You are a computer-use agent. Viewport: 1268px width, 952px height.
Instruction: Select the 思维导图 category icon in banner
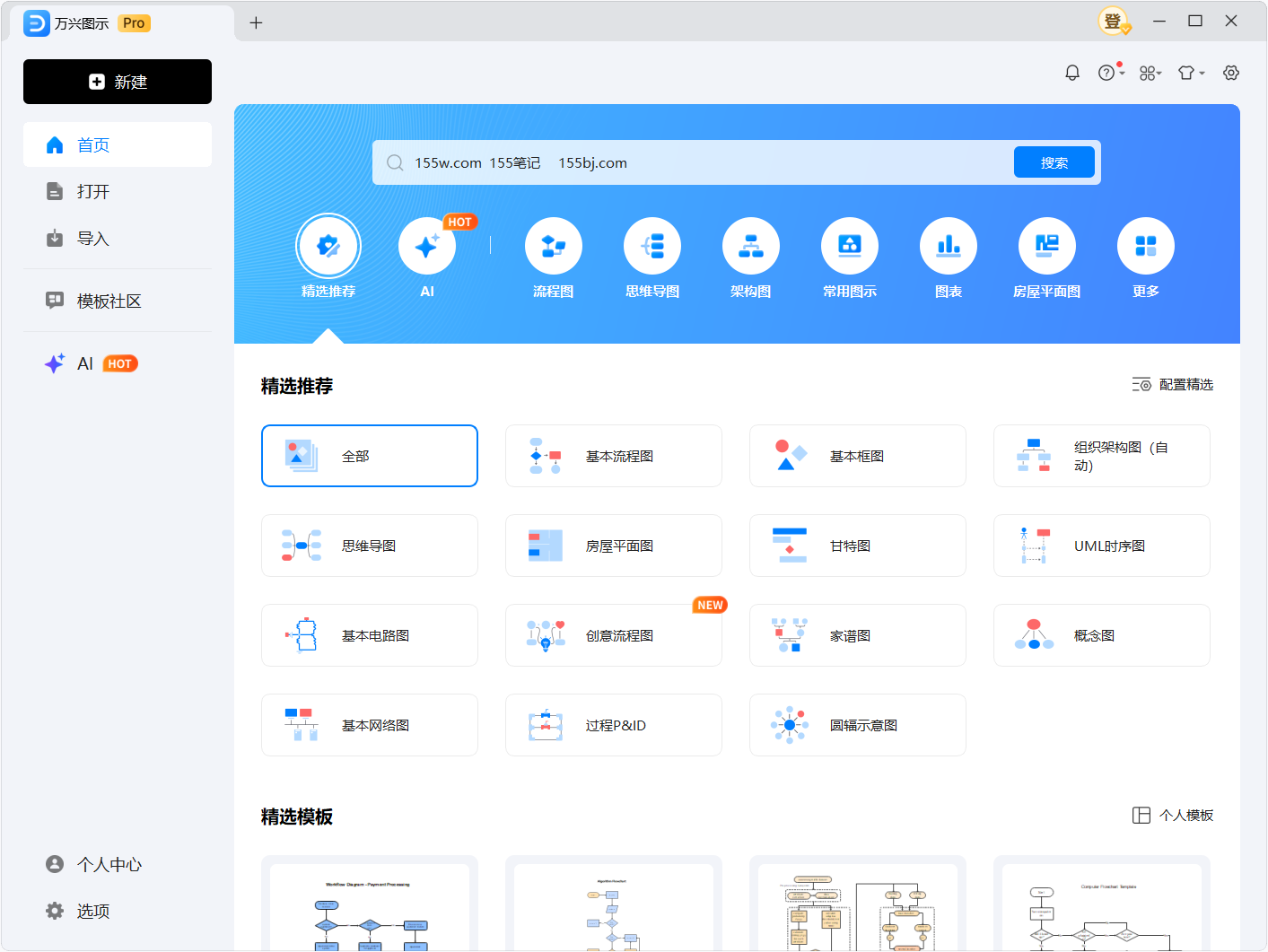652,246
